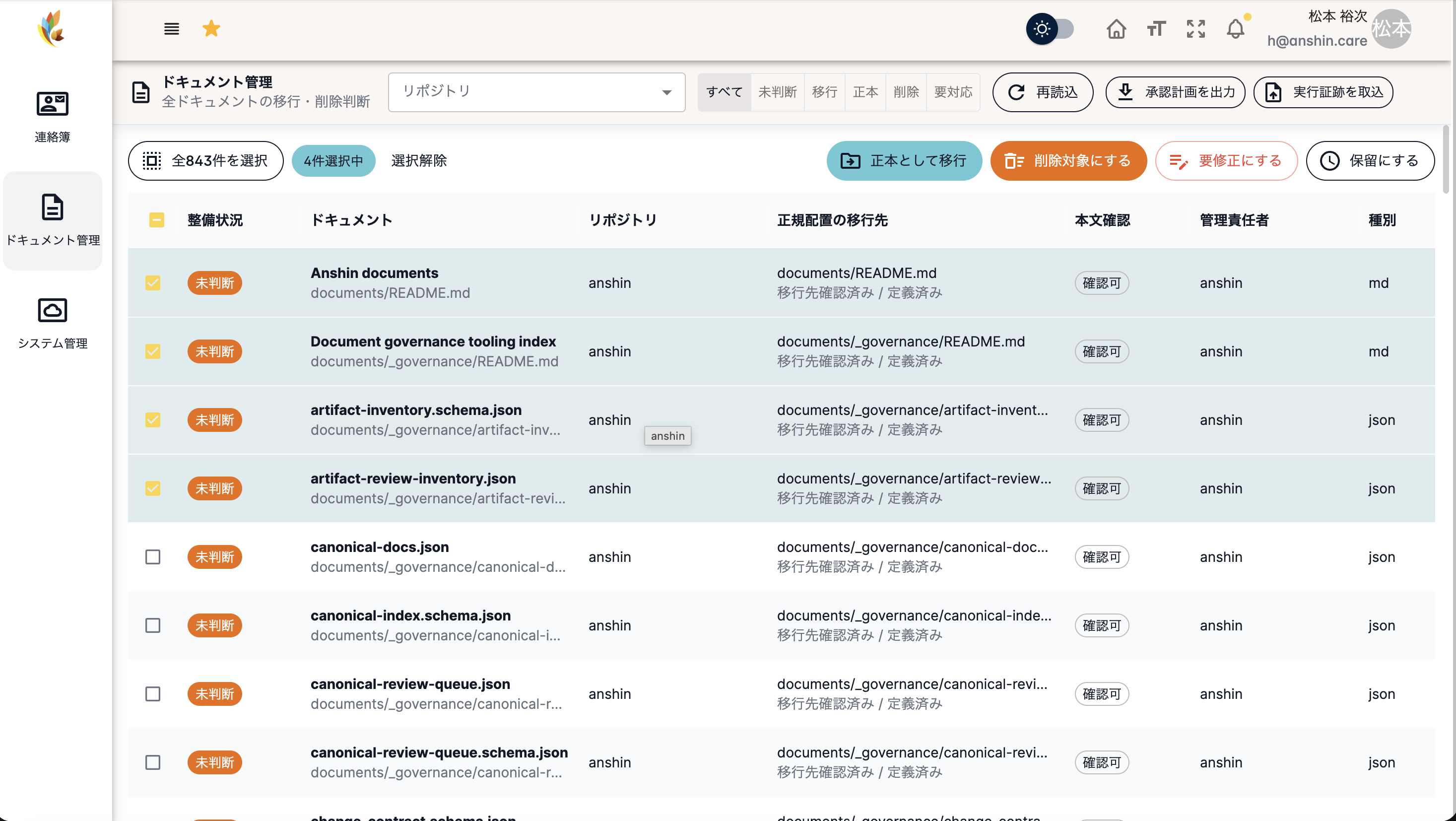
Task: Click the 正規配置の移行先 column header
Action: pos(832,220)
